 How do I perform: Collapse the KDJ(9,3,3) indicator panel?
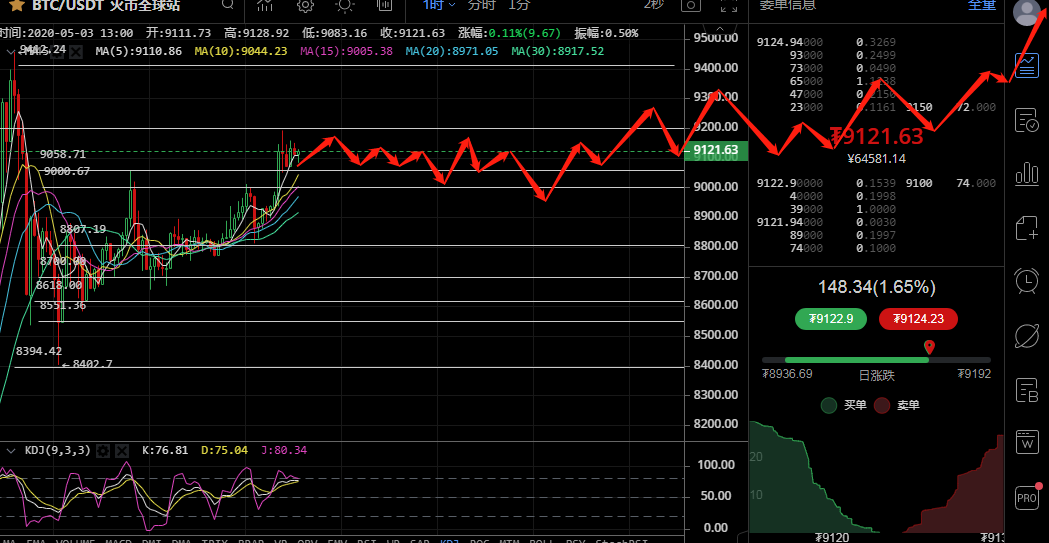pos(11,451)
